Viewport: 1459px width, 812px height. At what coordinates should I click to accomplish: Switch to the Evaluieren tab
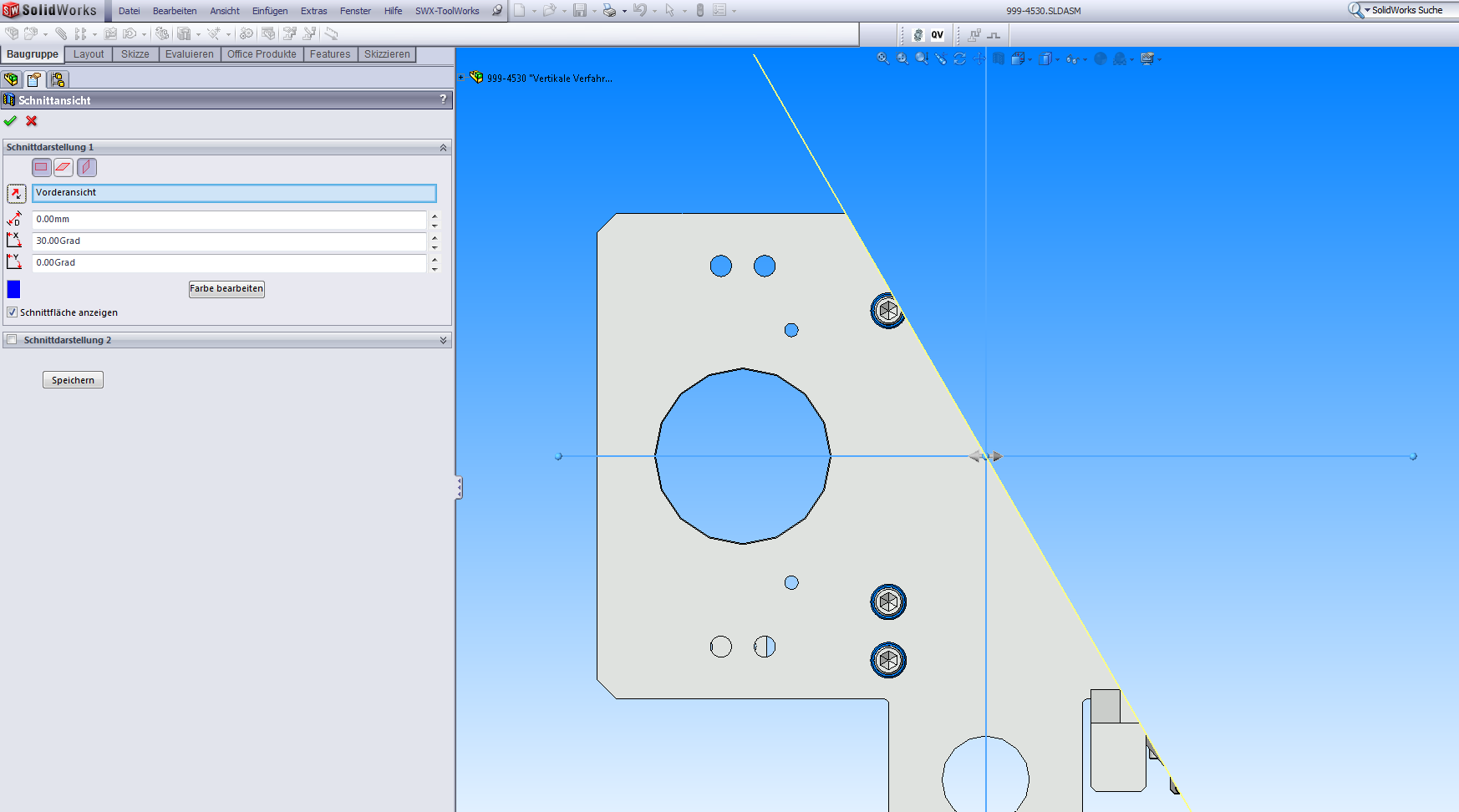tap(190, 54)
